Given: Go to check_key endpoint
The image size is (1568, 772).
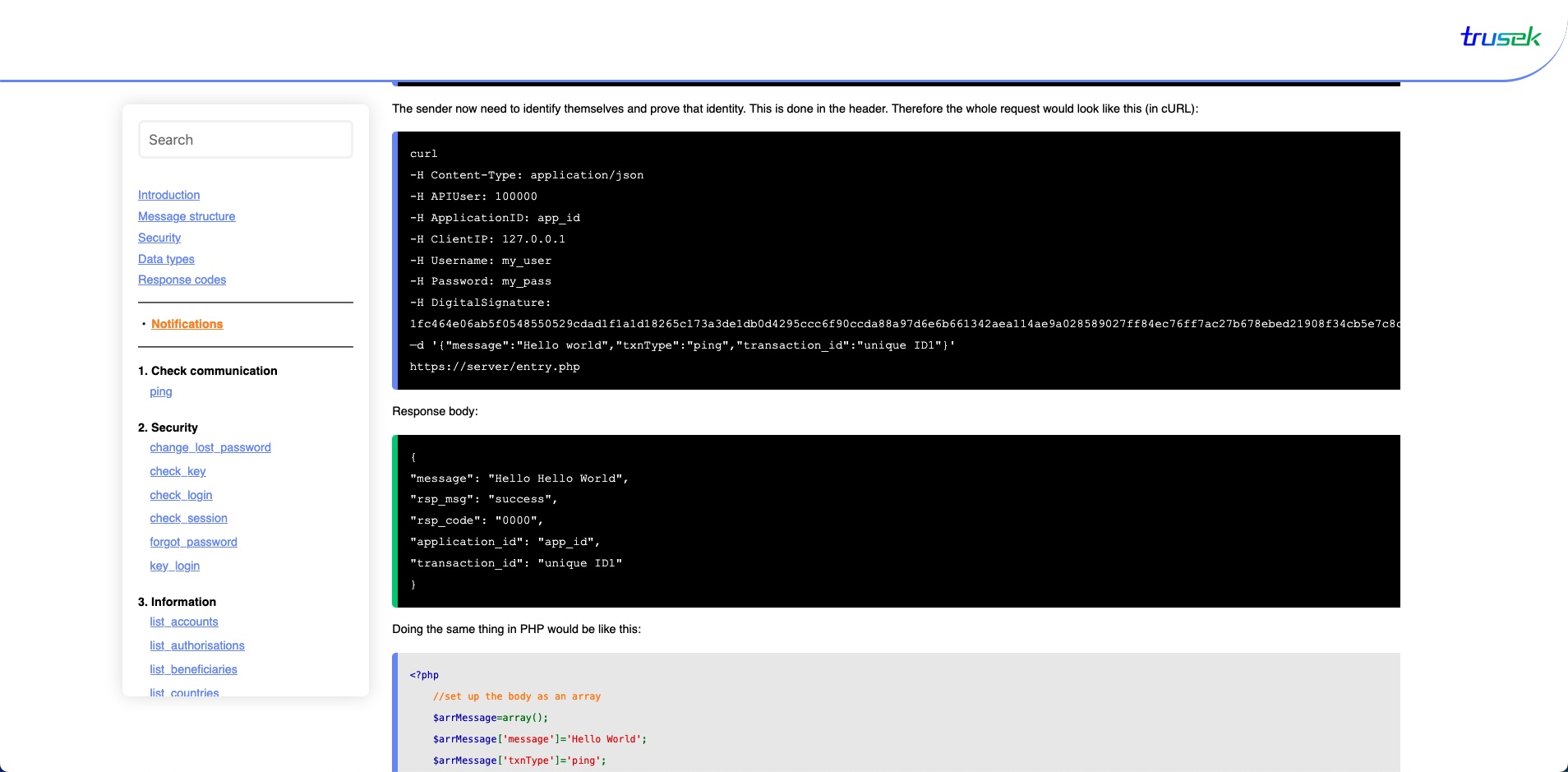Looking at the screenshot, I should 178,471.
